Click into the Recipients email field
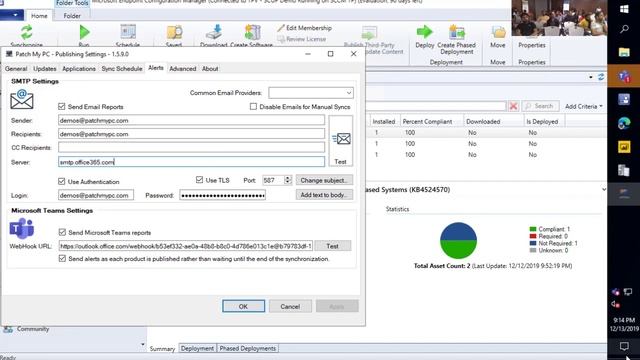The width and height of the screenshot is (640, 360). [191, 134]
